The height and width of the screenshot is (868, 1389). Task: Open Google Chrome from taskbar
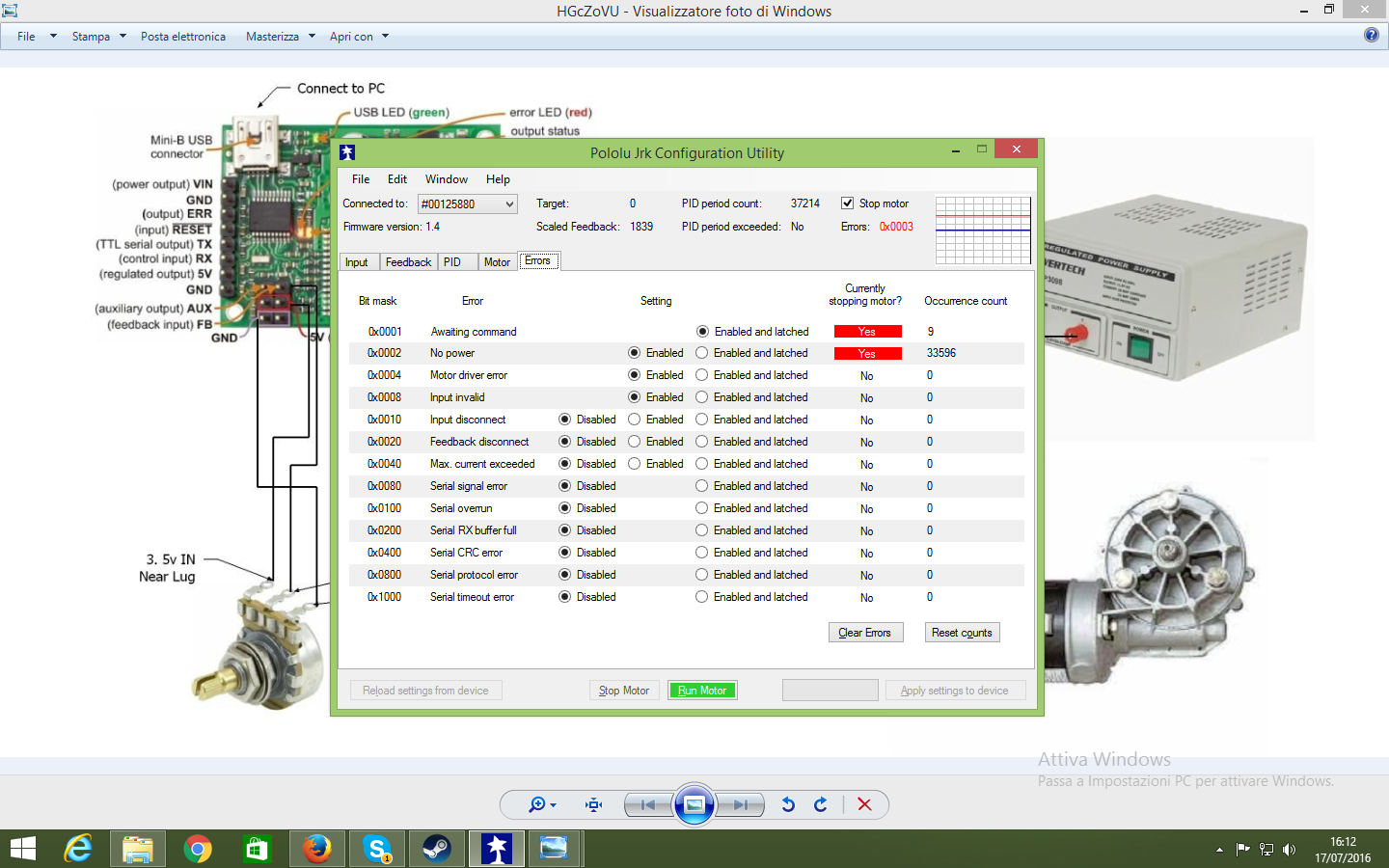(198, 849)
